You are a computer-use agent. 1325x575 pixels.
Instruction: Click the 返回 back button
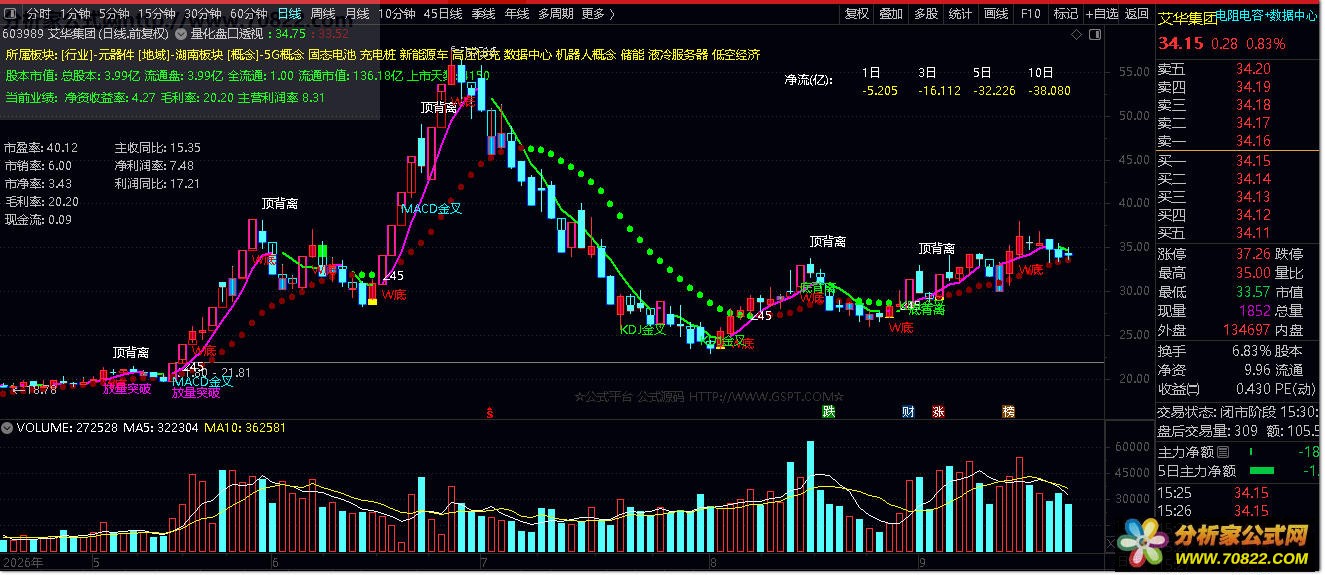click(x=1137, y=14)
